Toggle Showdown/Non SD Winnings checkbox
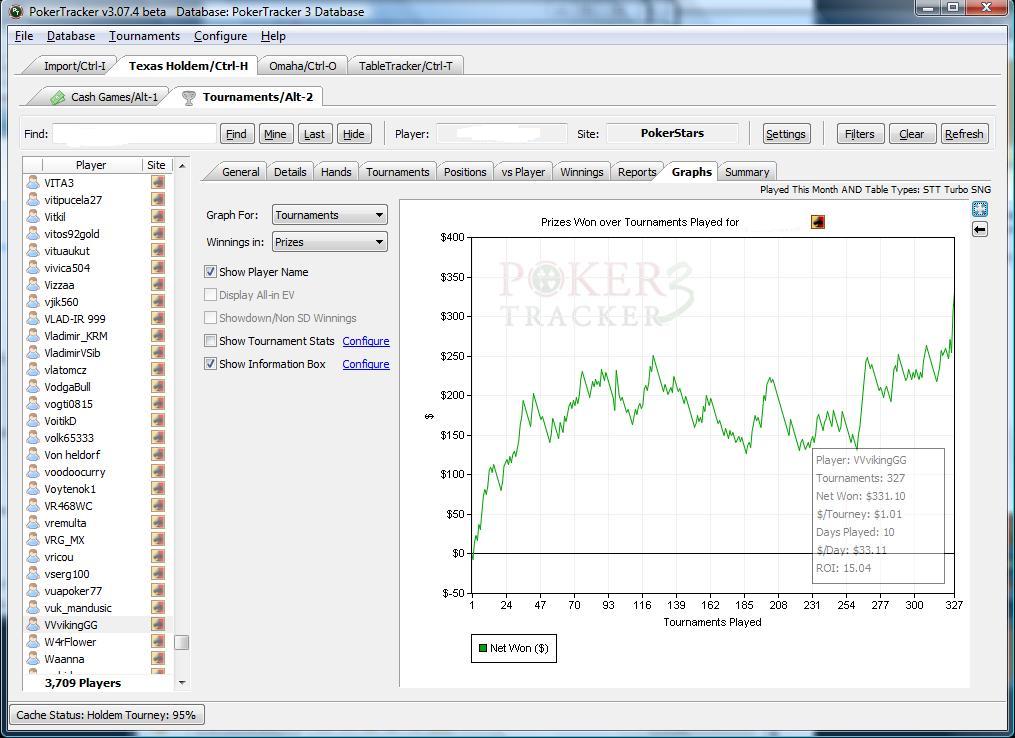The width and height of the screenshot is (1015, 738). (x=210, y=318)
